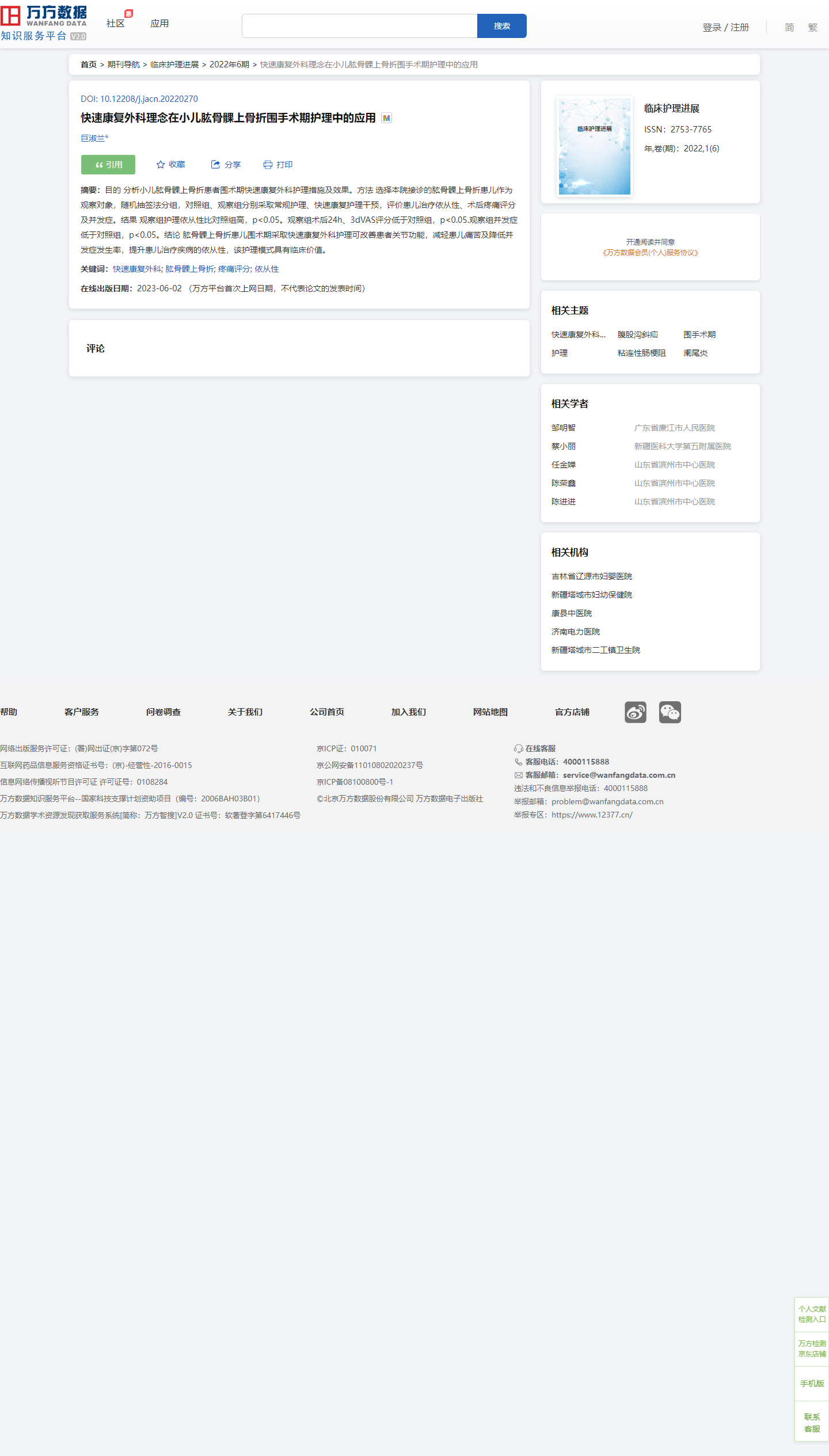Click footer 客户服务 link

coord(82,712)
